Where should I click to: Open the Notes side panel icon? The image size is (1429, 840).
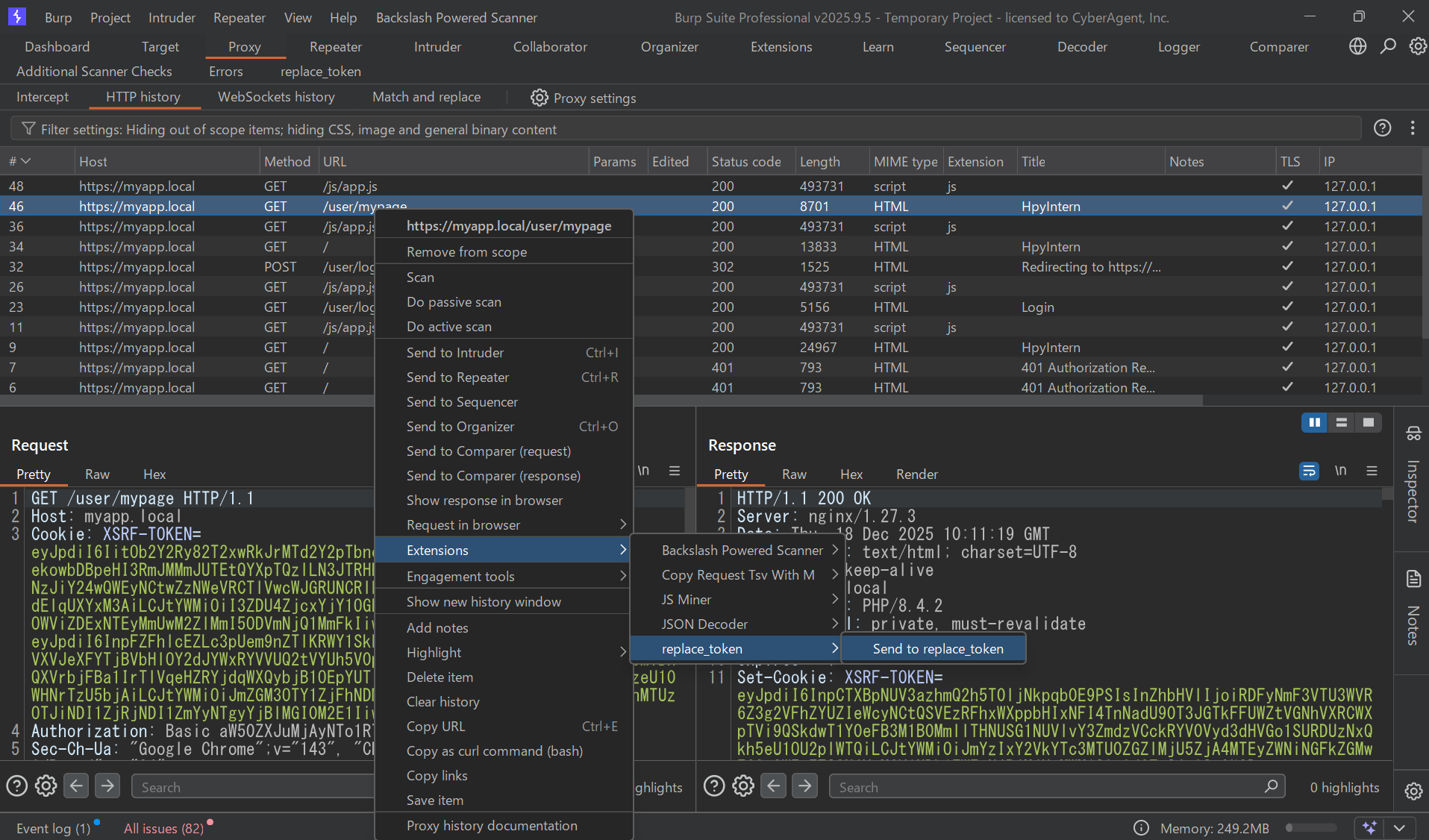pyautogui.click(x=1413, y=579)
